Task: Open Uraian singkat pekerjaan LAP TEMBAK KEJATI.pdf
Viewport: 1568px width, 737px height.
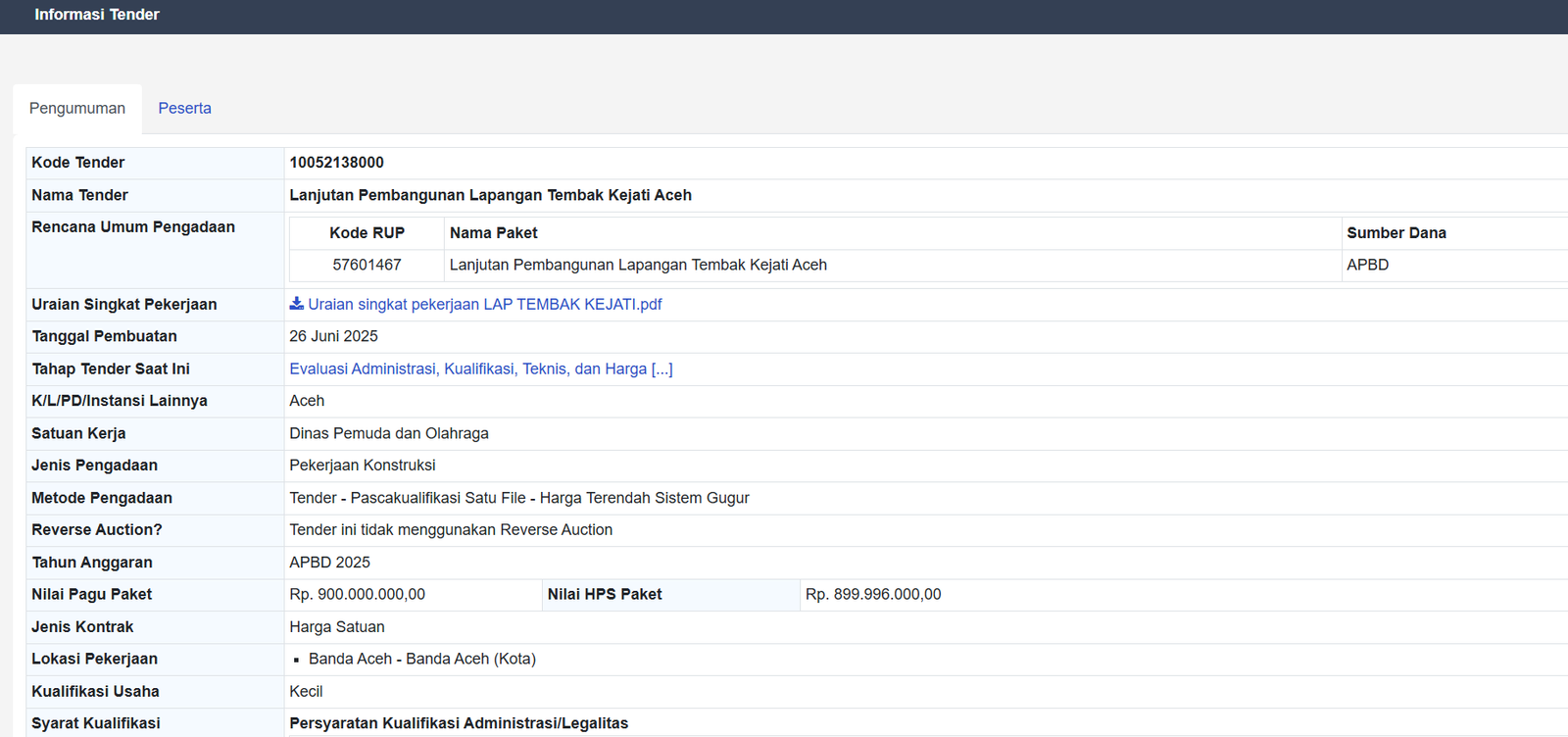Action: [x=484, y=305]
